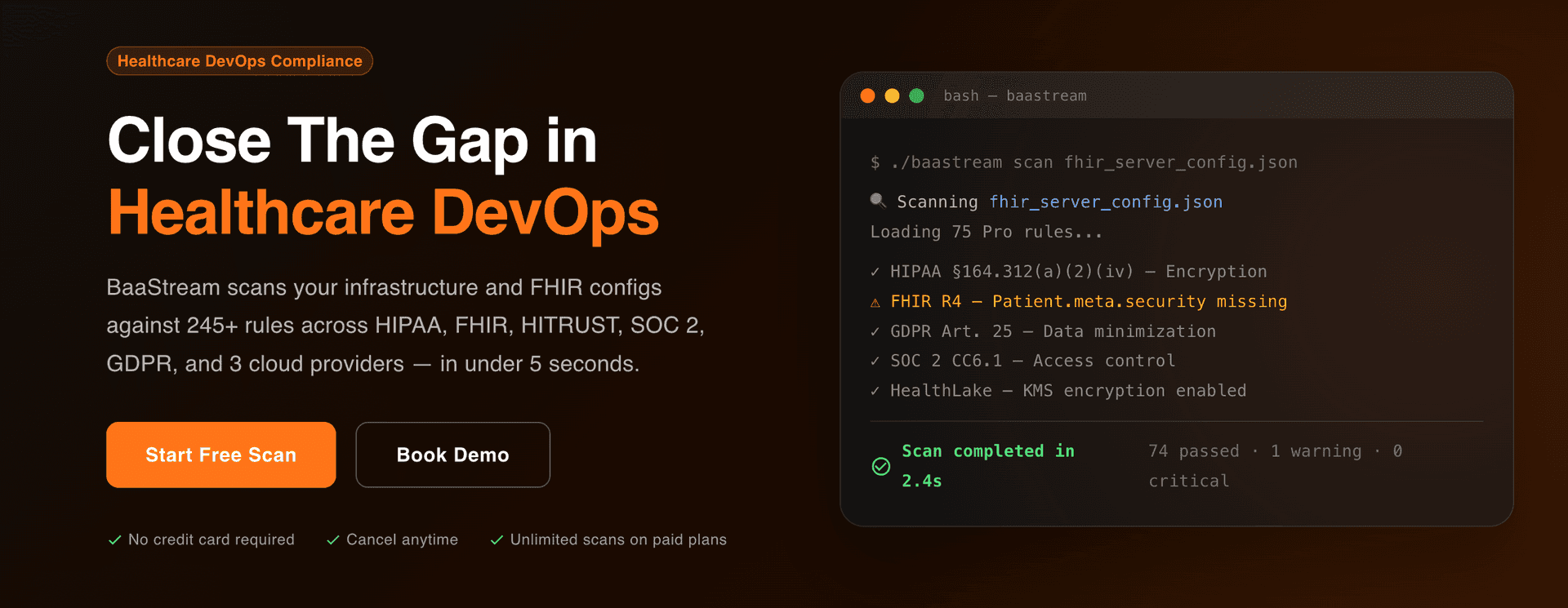The width and height of the screenshot is (1568, 608).
Task: Click the orange 'Healthcare DevOps' headline
Action: click(383, 212)
